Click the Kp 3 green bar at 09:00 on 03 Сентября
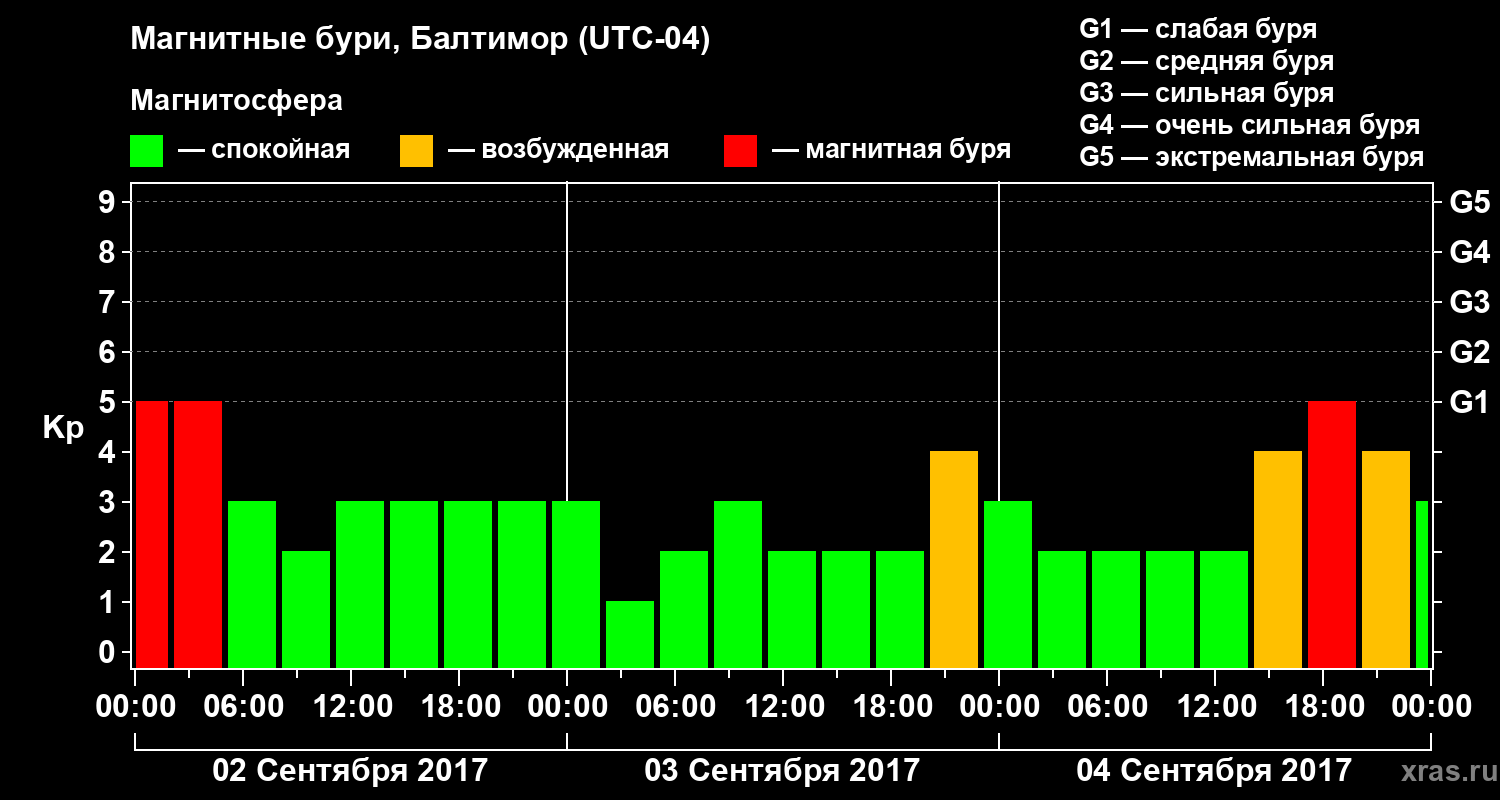This screenshot has height=800, width=1500. point(738,584)
